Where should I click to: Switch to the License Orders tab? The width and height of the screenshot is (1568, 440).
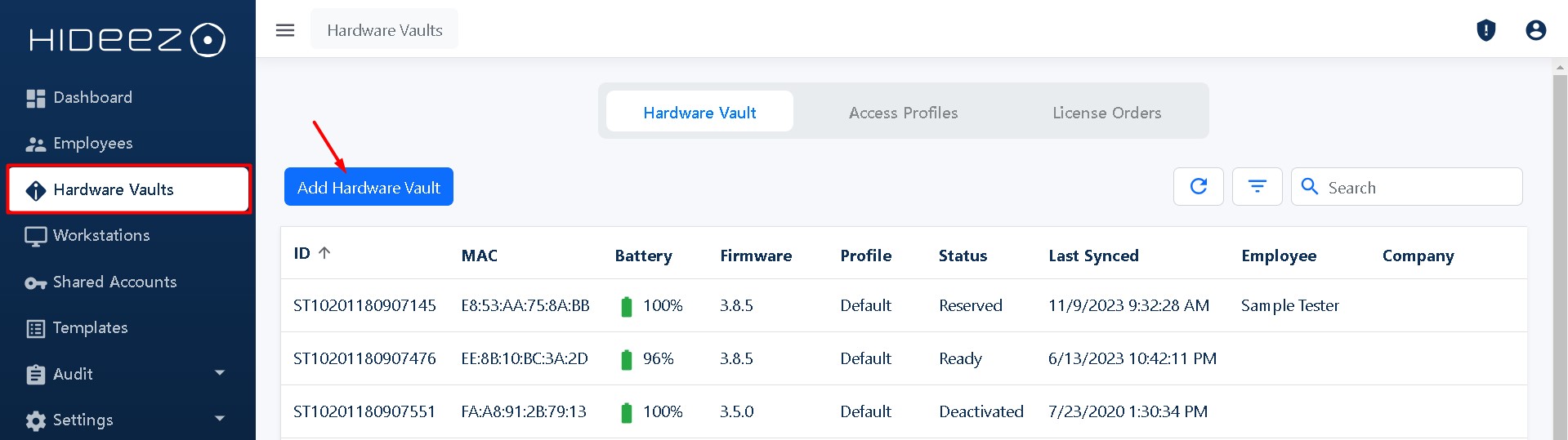pos(1106,113)
